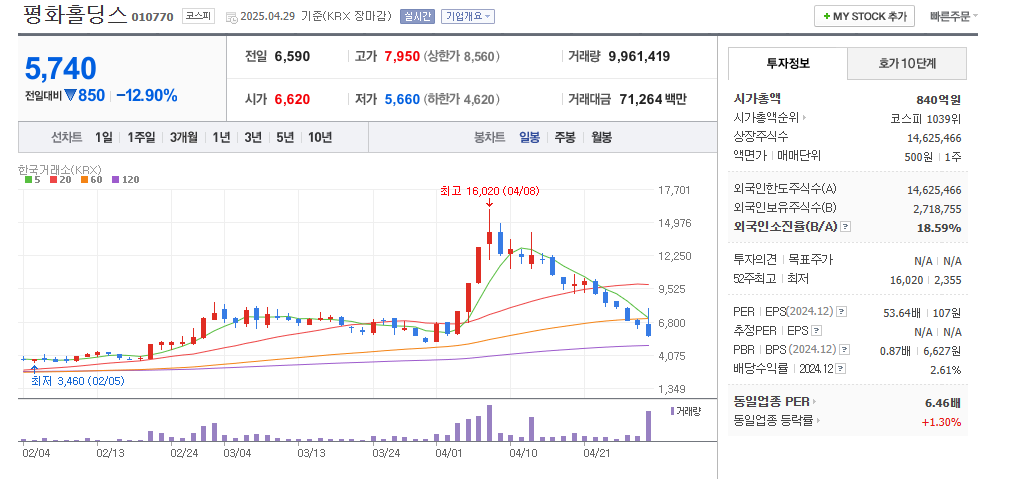The height and width of the screenshot is (479, 1011).
Task: Click the 시가 value 6,620
Action: [292, 99]
